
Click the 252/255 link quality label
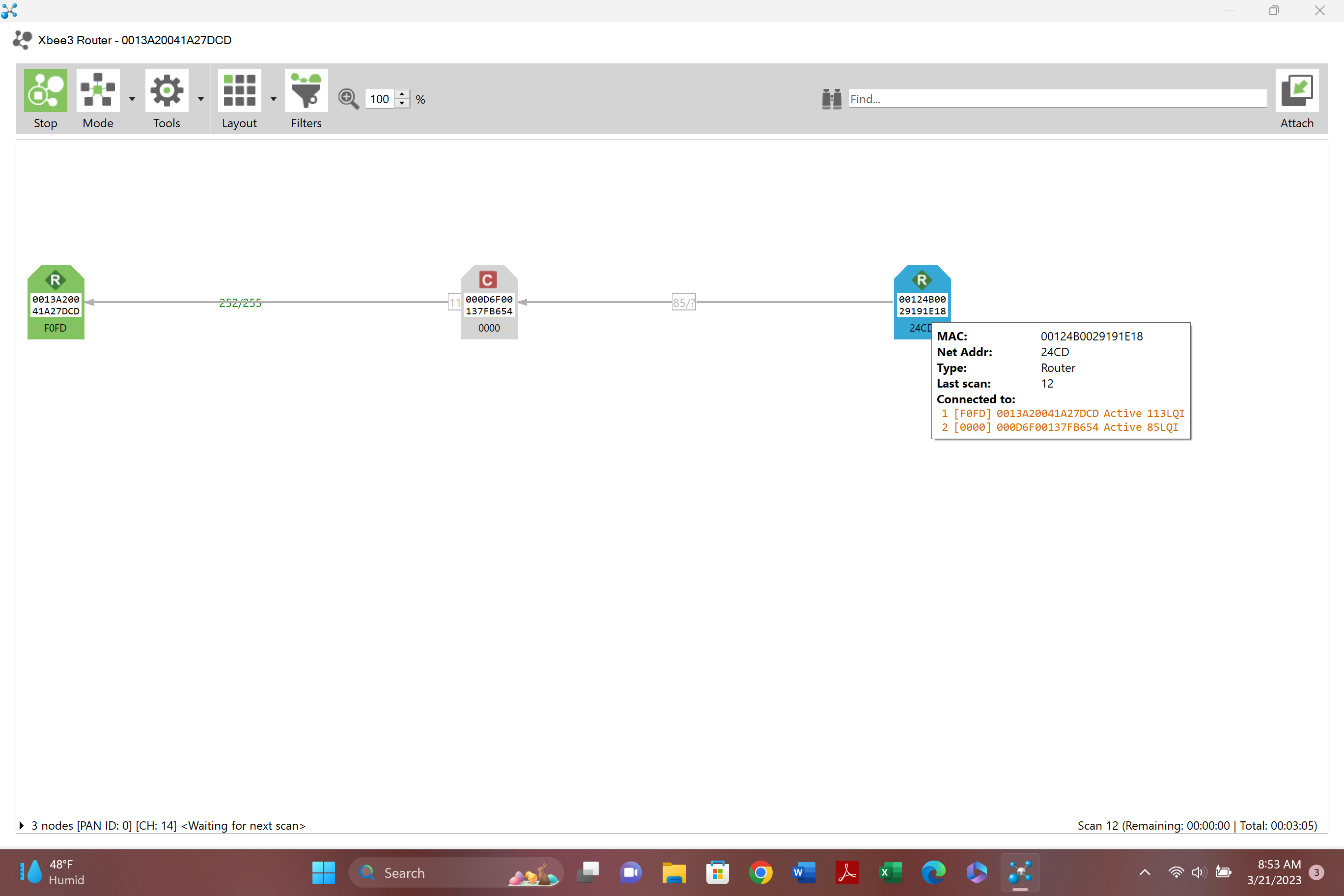pyautogui.click(x=240, y=302)
